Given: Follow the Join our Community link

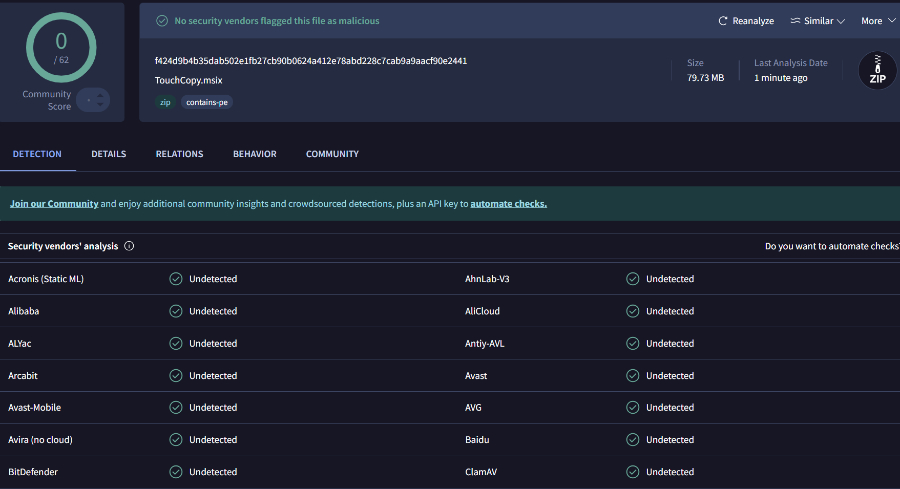Looking at the screenshot, I should (x=54, y=204).
